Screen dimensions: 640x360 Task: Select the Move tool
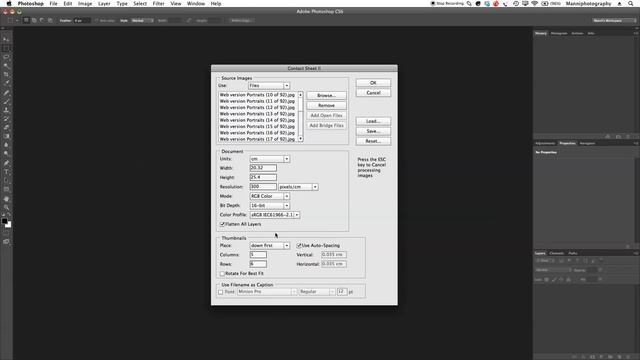6,39
